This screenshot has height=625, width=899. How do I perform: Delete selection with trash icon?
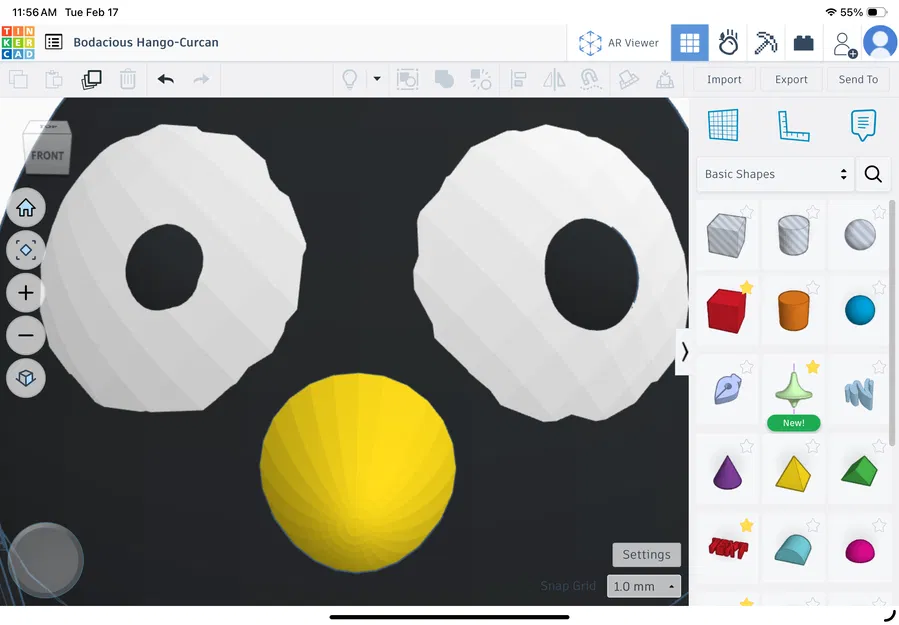pyautogui.click(x=128, y=79)
